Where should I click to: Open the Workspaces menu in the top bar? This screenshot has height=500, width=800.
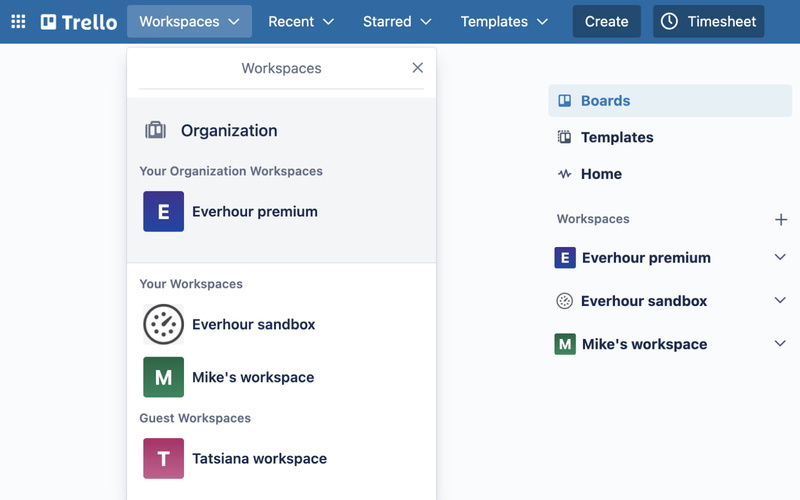189,21
